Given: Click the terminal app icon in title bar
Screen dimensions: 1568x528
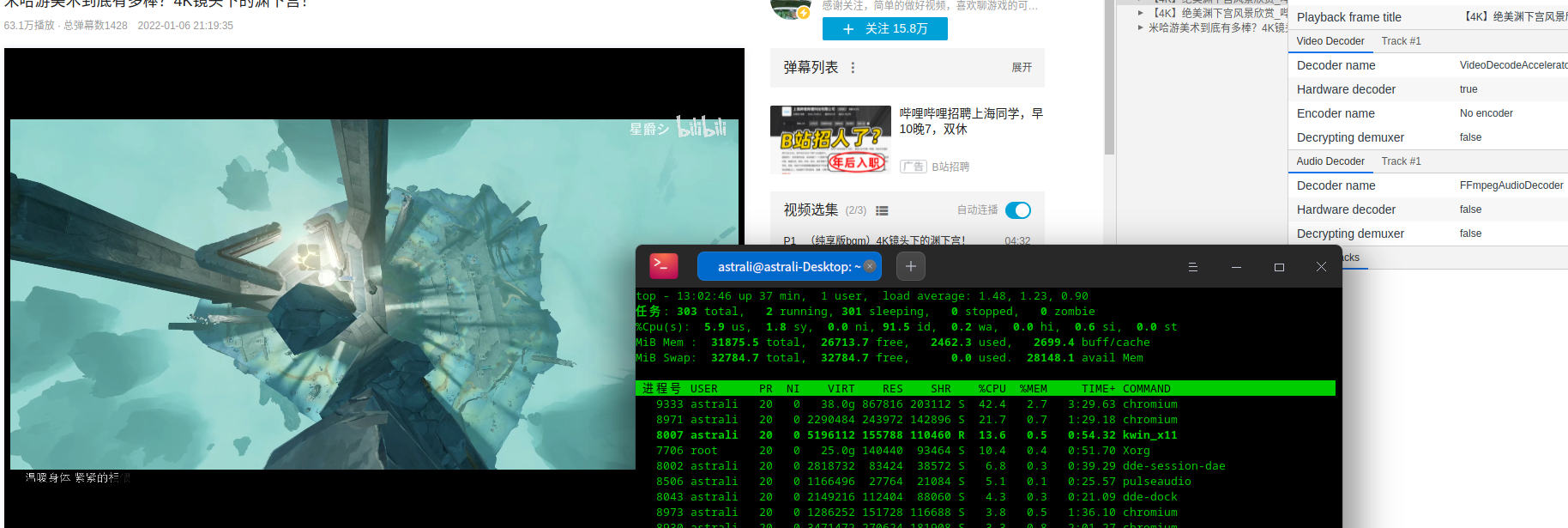Looking at the screenshot, I should coord(664,266).
